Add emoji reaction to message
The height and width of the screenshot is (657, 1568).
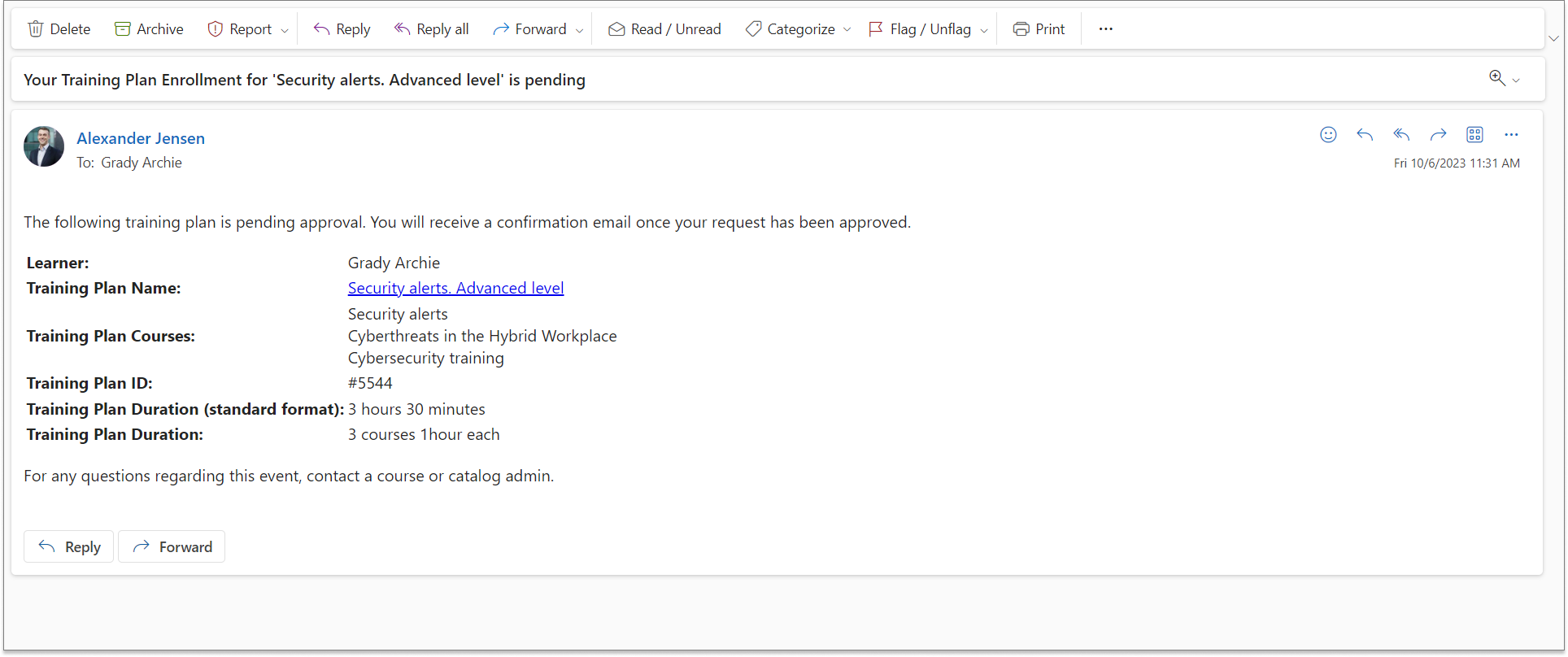pyautogui.click(x=1328, y=135)
